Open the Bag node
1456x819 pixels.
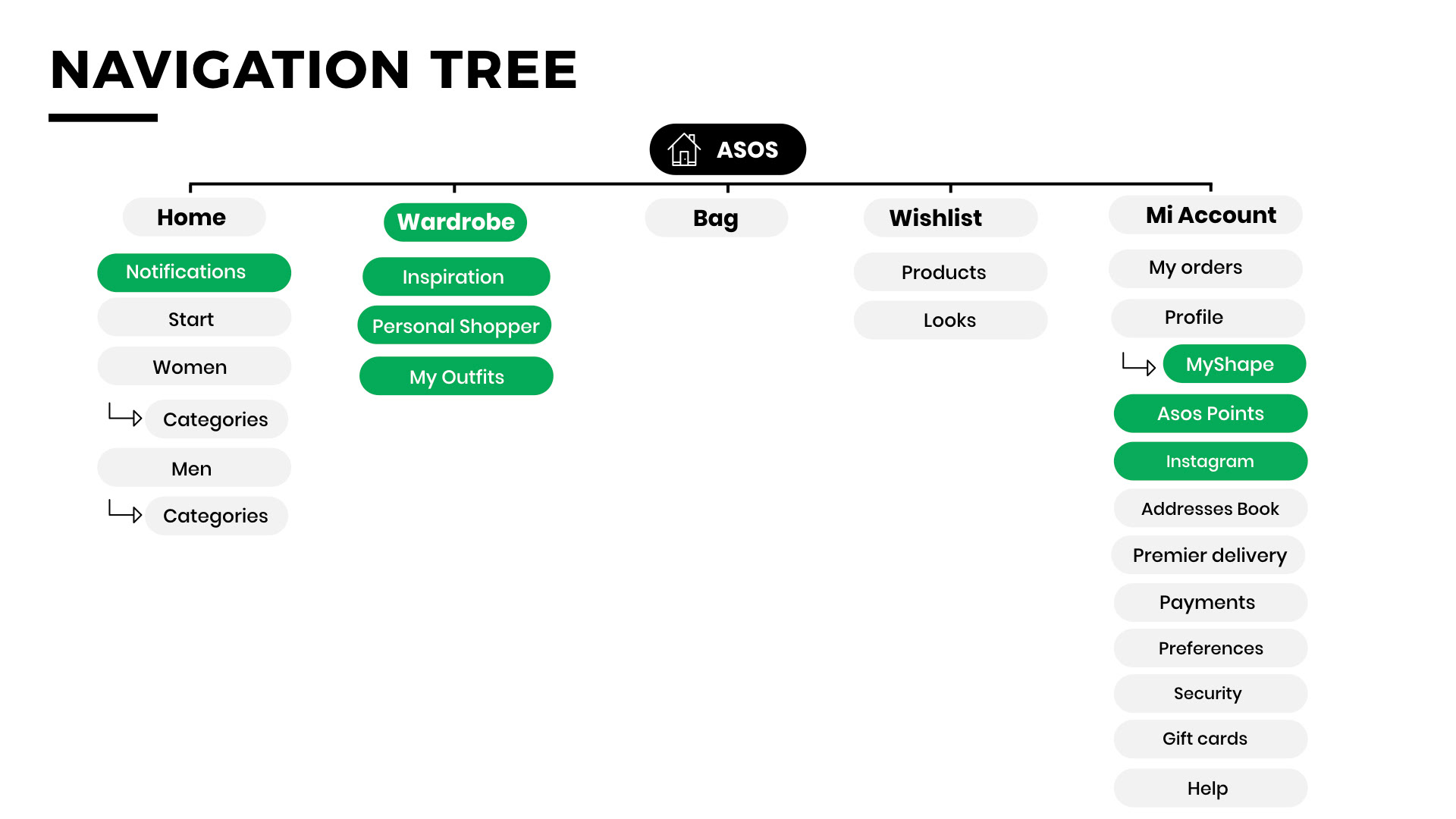click(x=716, y=218)
